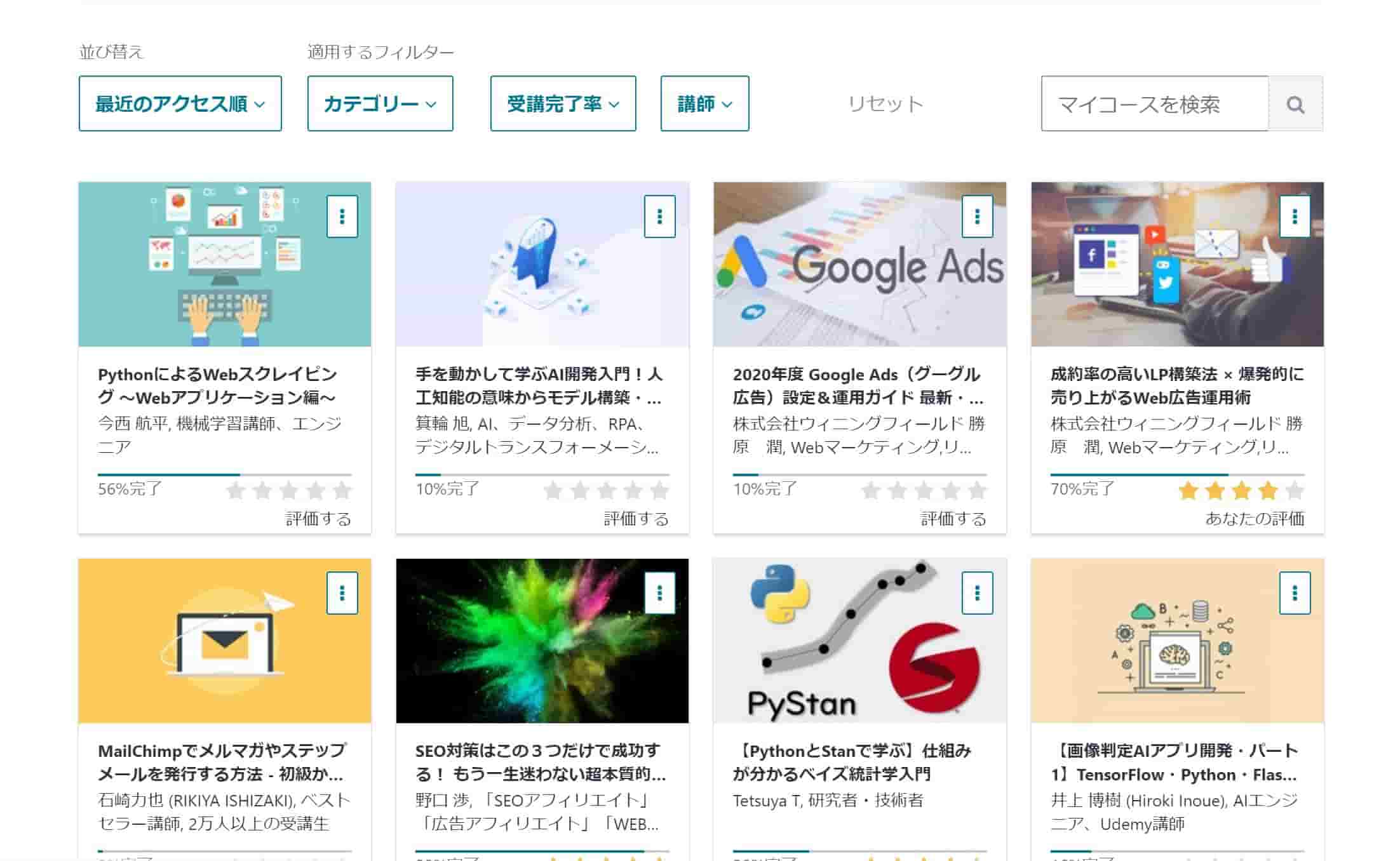
Task: Open options menu for AI開発入門 course
Action: pyautogui.click(x=659, y=217)
